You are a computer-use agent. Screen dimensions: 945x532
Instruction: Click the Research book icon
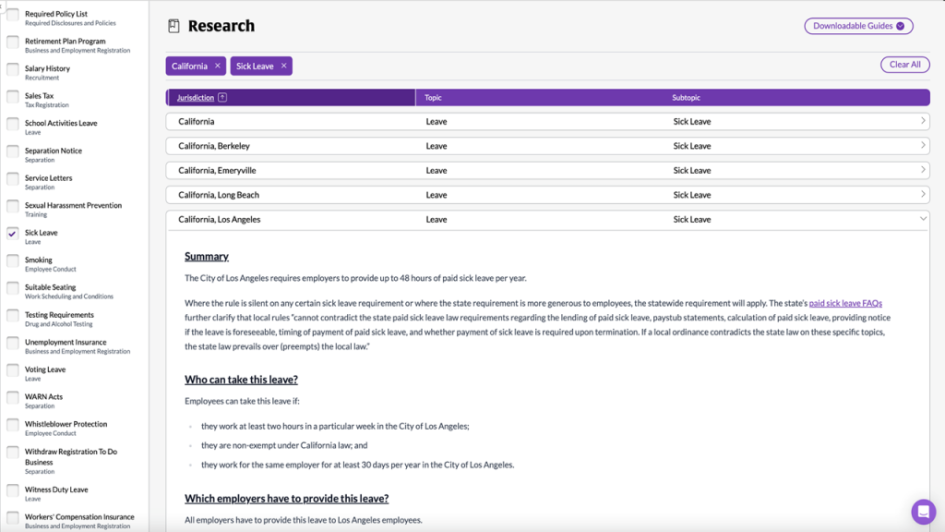pos(174,26)
